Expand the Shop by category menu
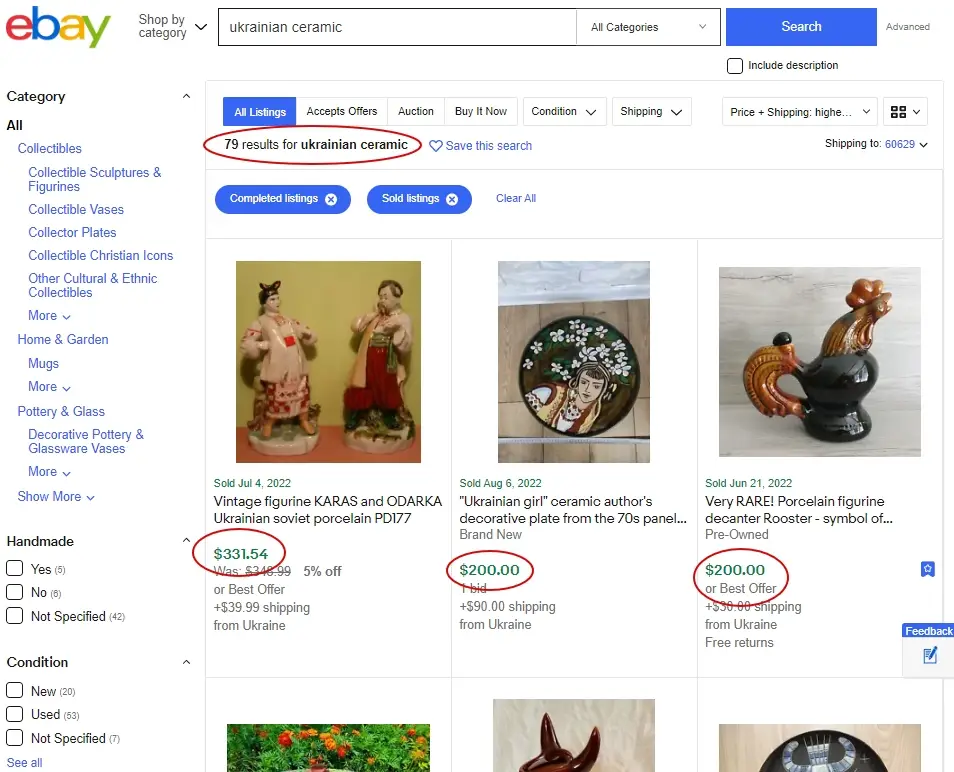 pyautogui.click(x=173, y=27)
